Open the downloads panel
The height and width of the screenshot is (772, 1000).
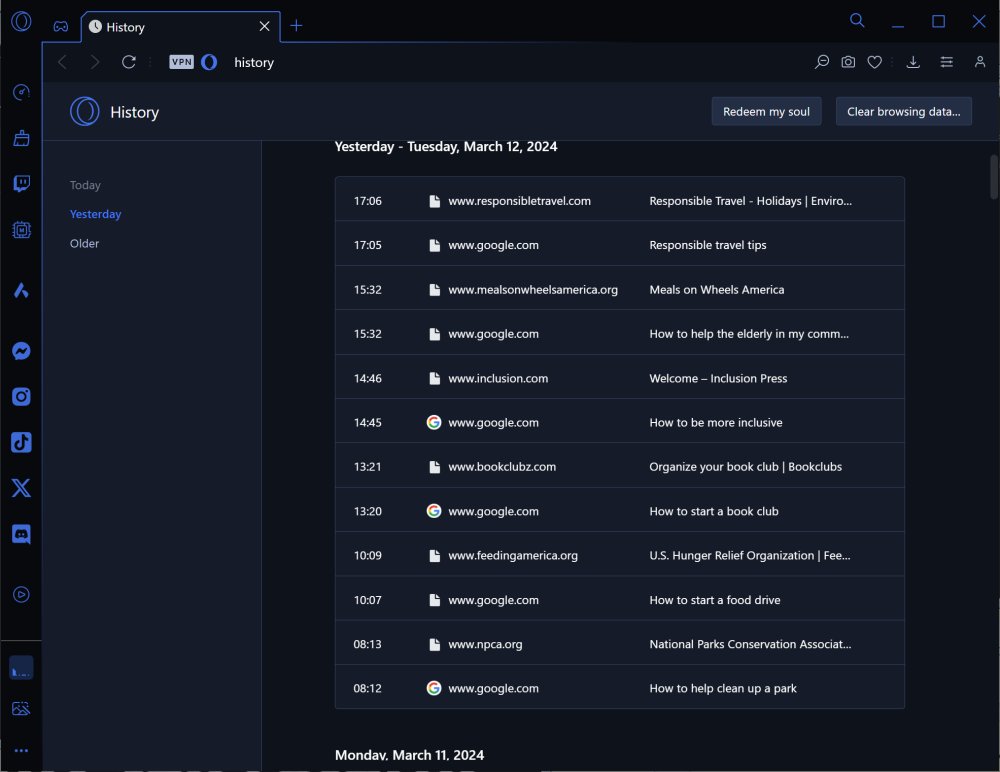(x=913, y=62)
